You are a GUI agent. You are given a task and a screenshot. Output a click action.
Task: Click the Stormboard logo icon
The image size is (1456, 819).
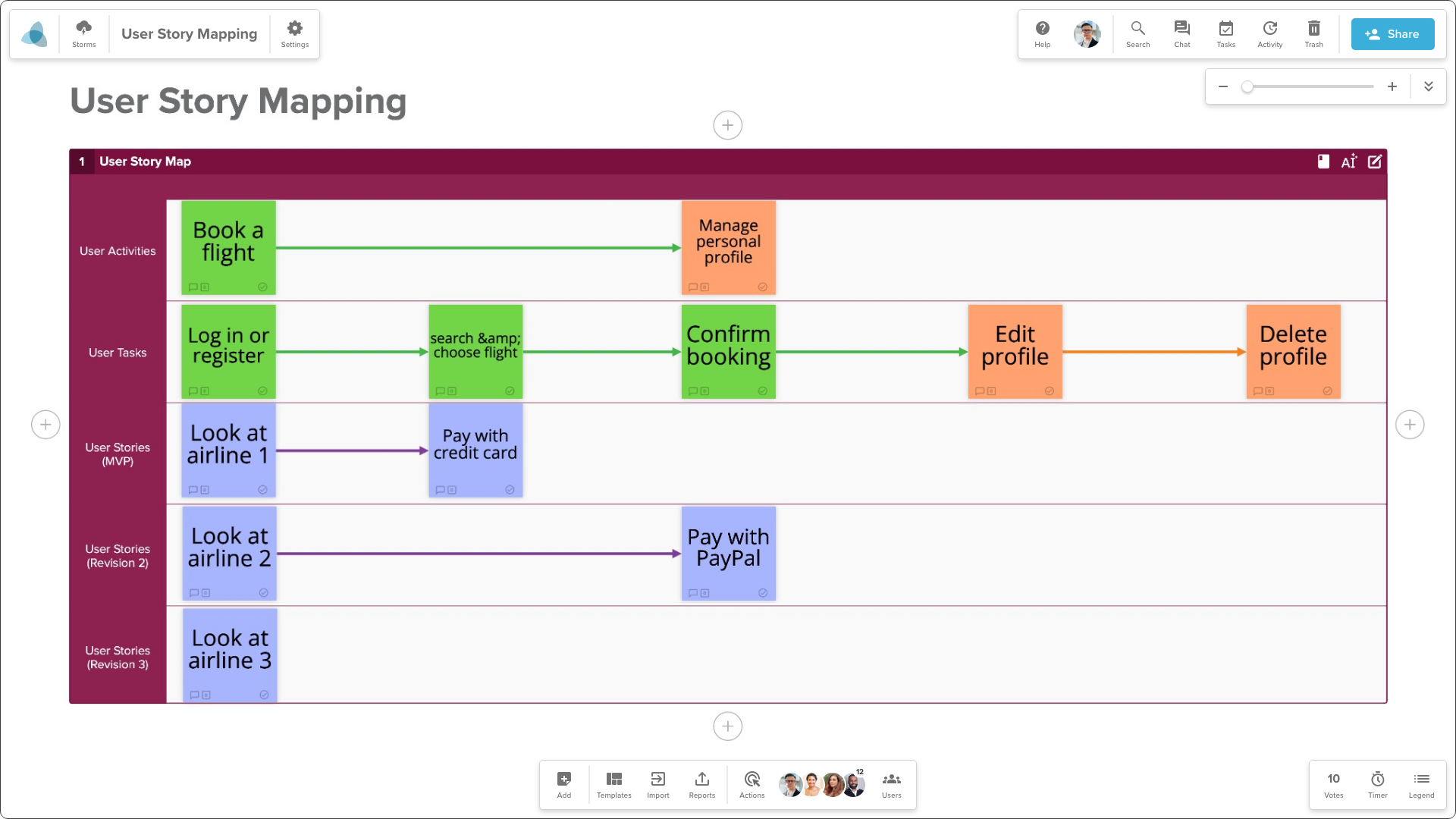[x=35, y=34]
